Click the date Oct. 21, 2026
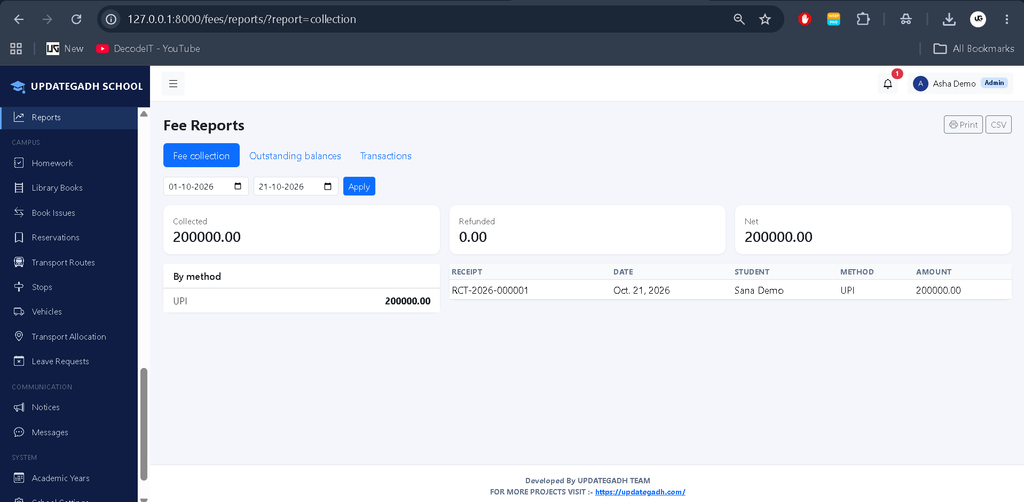The image size is (1024, 502). tap(642, 290)
